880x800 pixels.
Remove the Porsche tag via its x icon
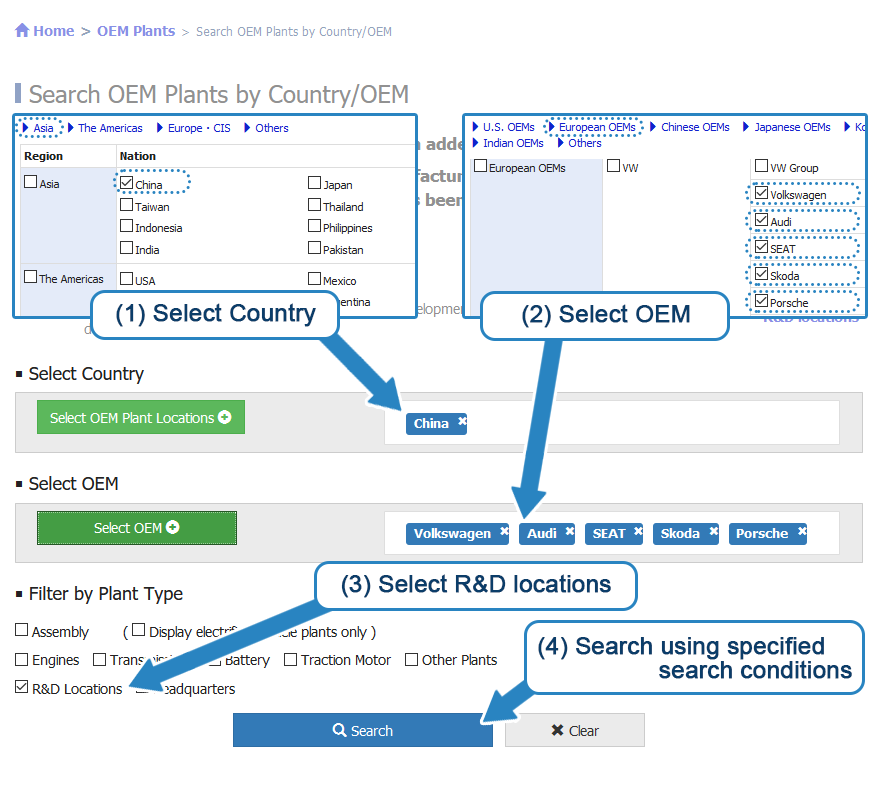tap(802, 531)
